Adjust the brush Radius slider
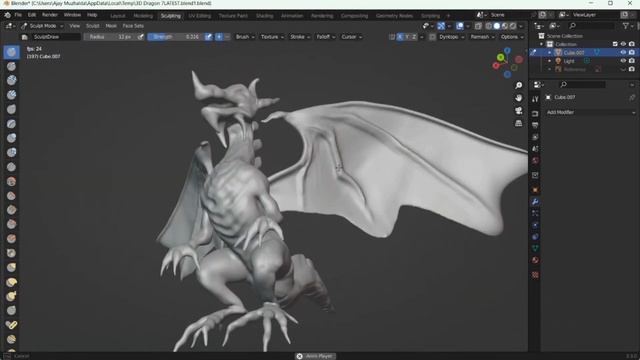Image resolution: width=640 pixels, height=360 pixels. pyautogui.click(x=109, y=37)
